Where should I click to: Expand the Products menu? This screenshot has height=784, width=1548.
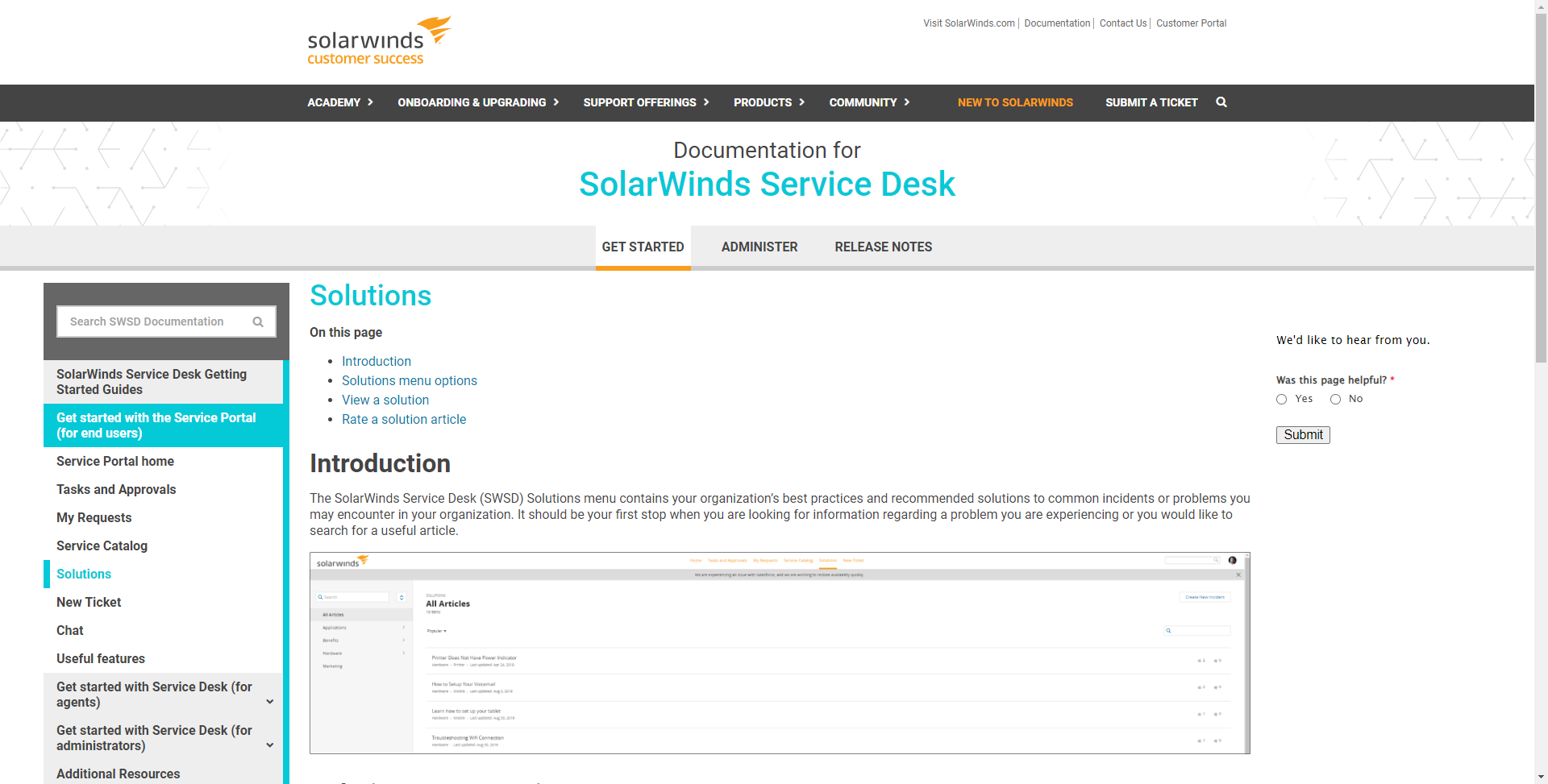point(769,102)
